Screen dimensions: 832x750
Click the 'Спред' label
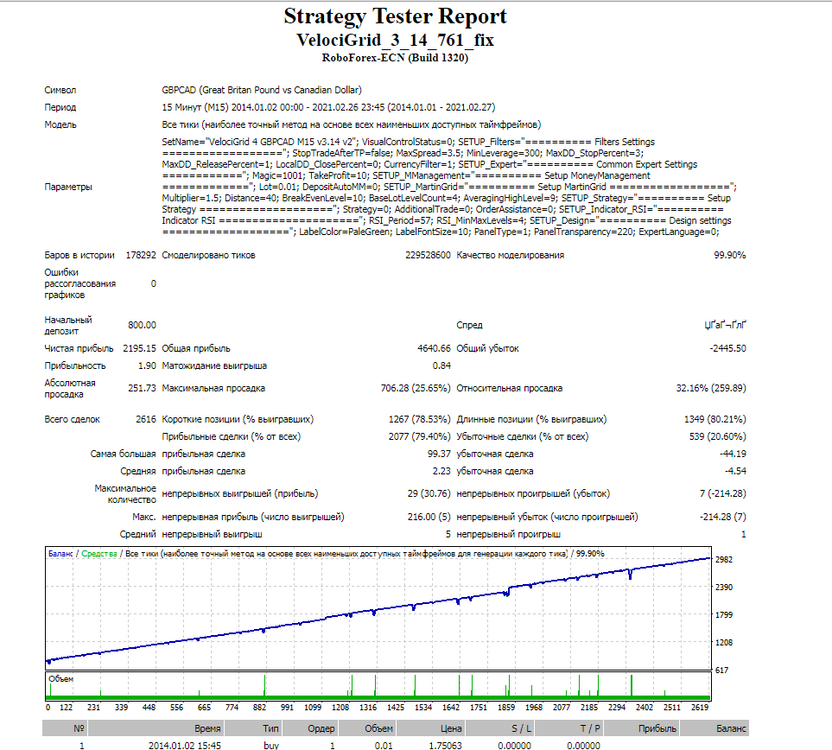(x=470, y=325)
